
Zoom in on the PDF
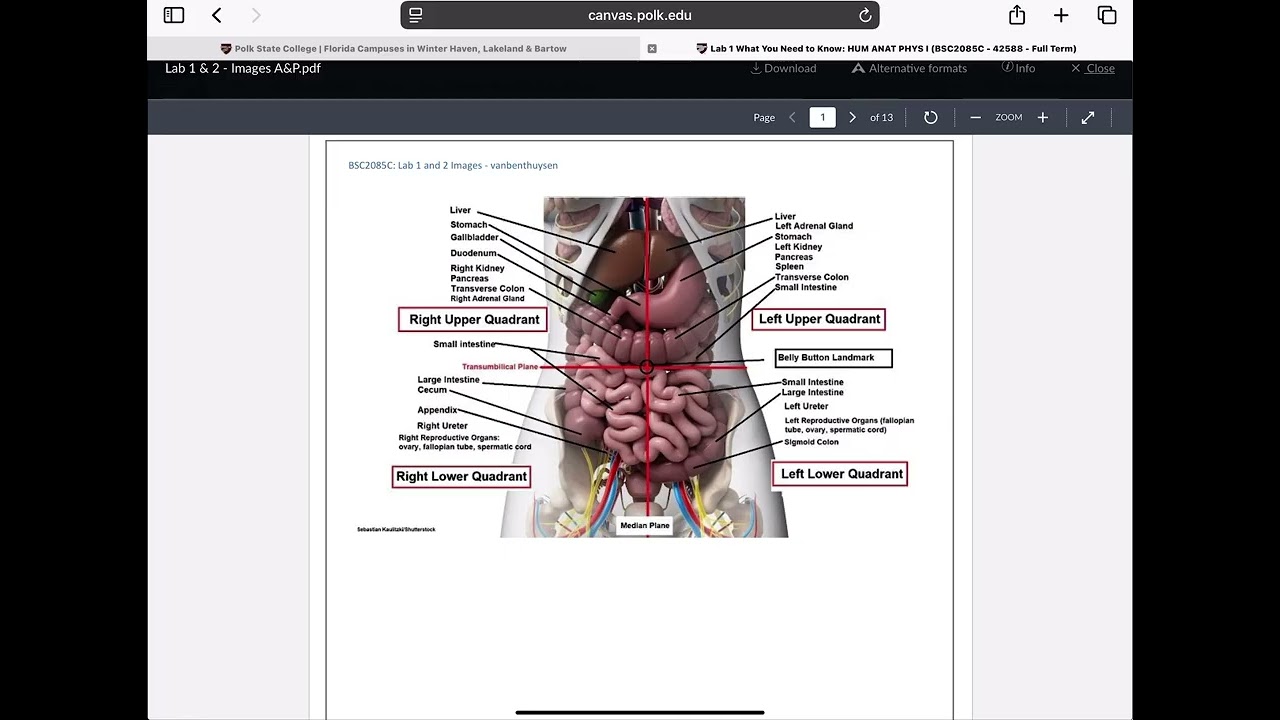tap(1043, 117)
